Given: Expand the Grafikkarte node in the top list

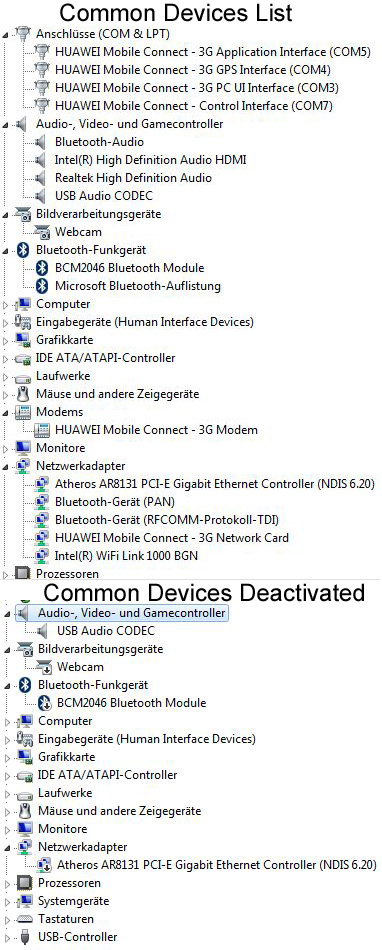Looking at the screenshot, I should 6,340.
